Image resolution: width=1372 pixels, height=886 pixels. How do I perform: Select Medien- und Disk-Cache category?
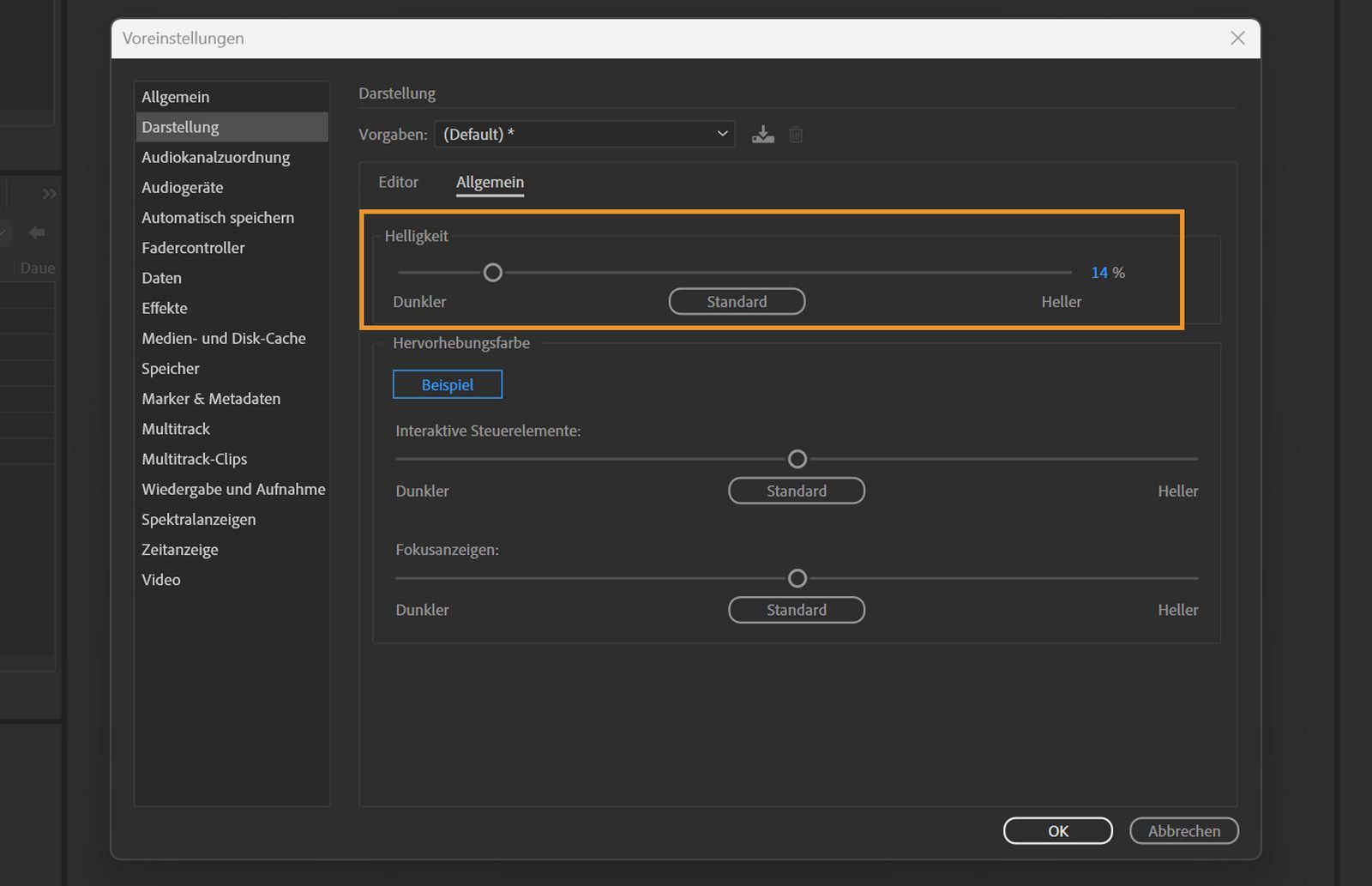224,338
